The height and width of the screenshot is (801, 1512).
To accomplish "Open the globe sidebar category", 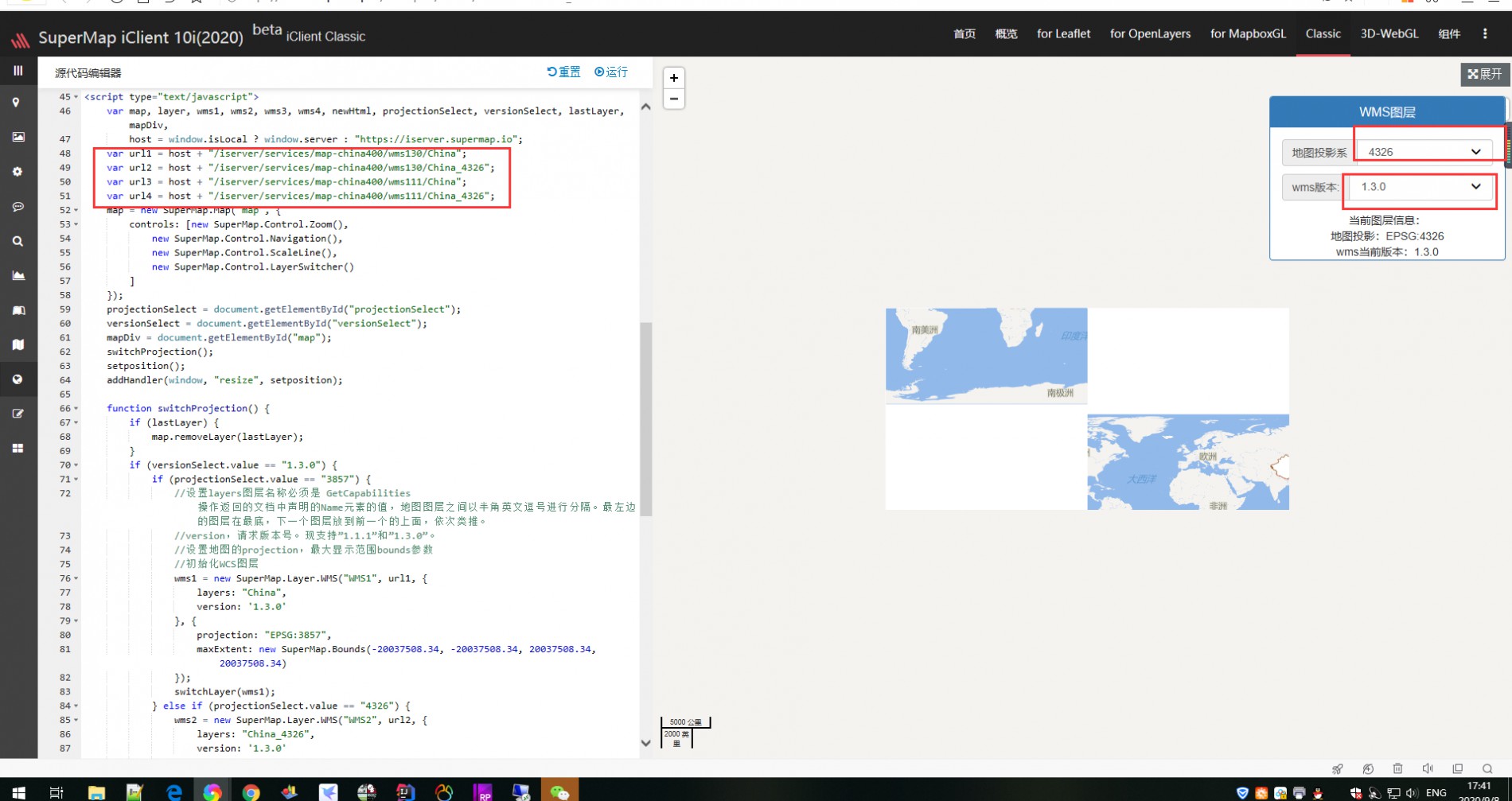I will click(x=18, y=379).
